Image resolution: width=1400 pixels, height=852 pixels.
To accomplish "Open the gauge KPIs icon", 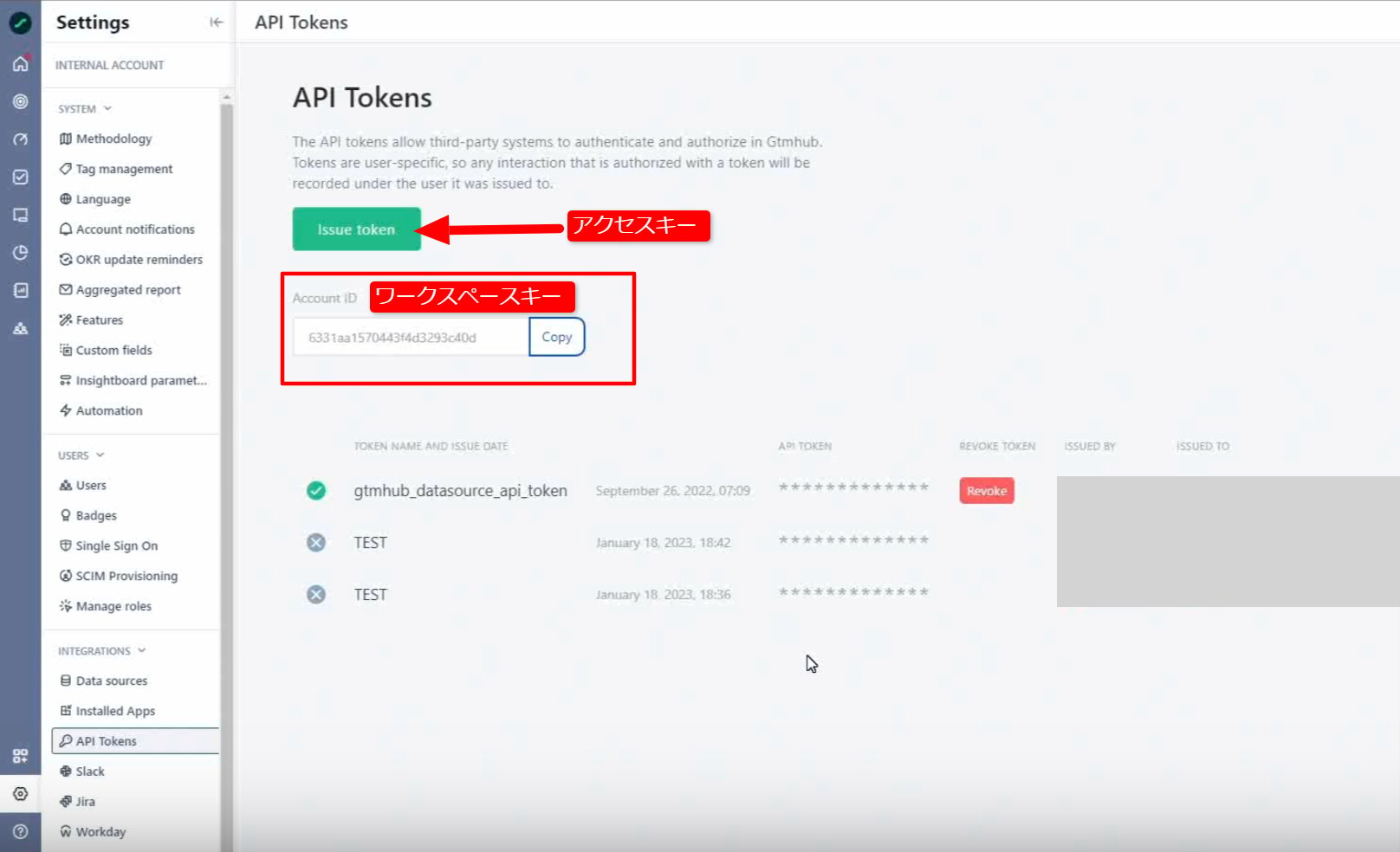I will pos(20,139).
